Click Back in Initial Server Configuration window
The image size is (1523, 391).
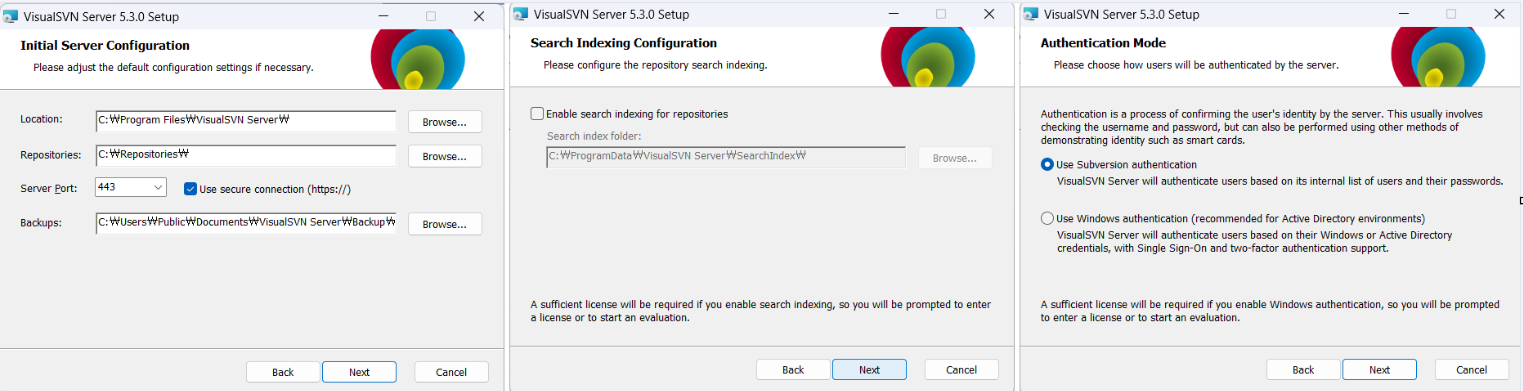[x=283, y=372]
